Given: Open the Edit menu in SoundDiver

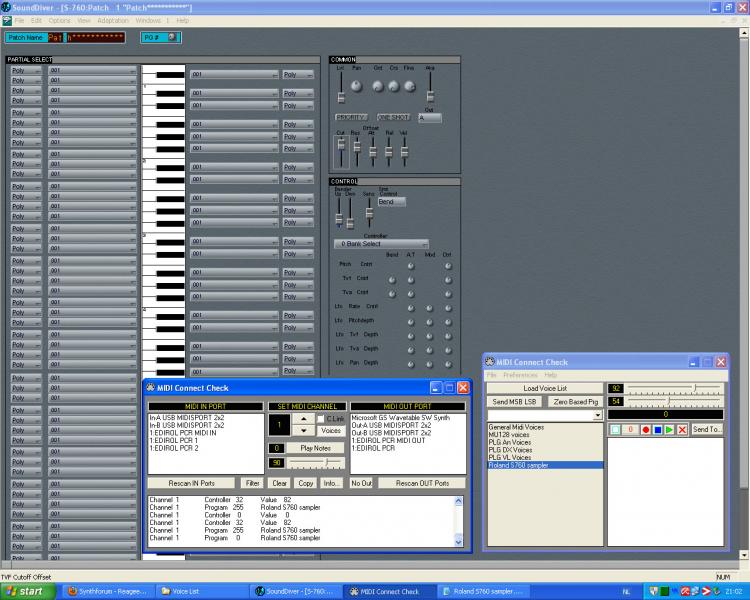Looking at the screenshot, I should [36, 21].
